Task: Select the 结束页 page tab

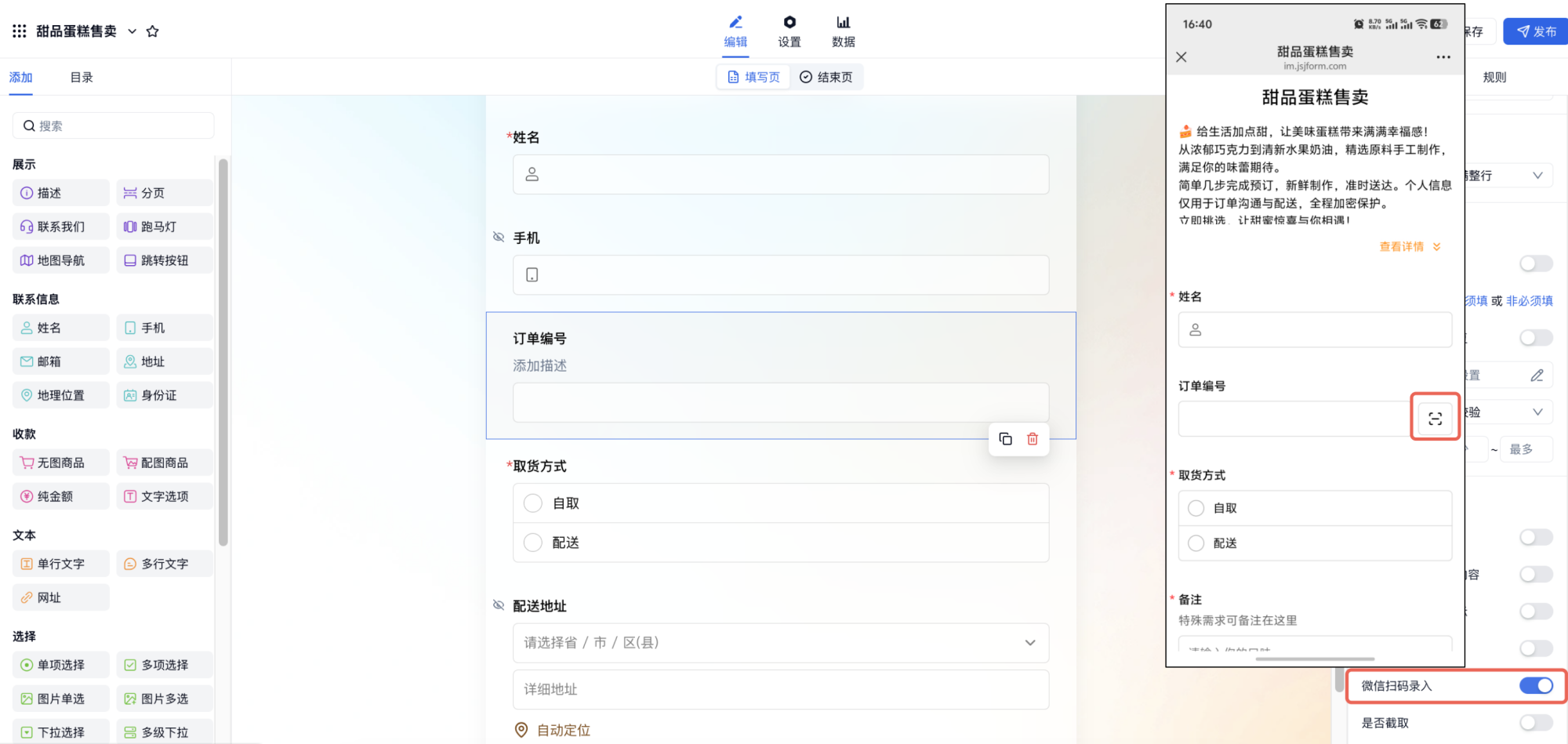Action: coord(826,77)
